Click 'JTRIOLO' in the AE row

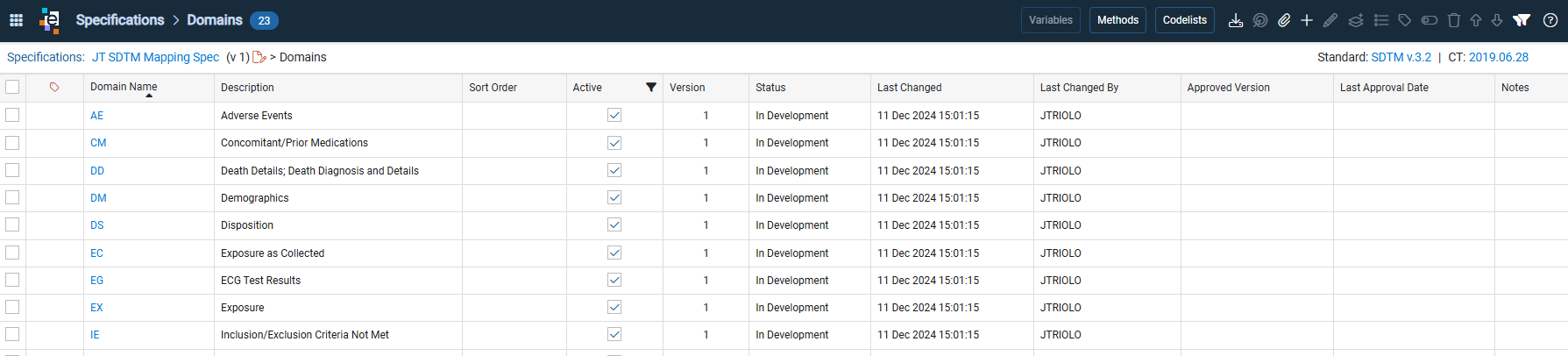(x=1061, y=116)
